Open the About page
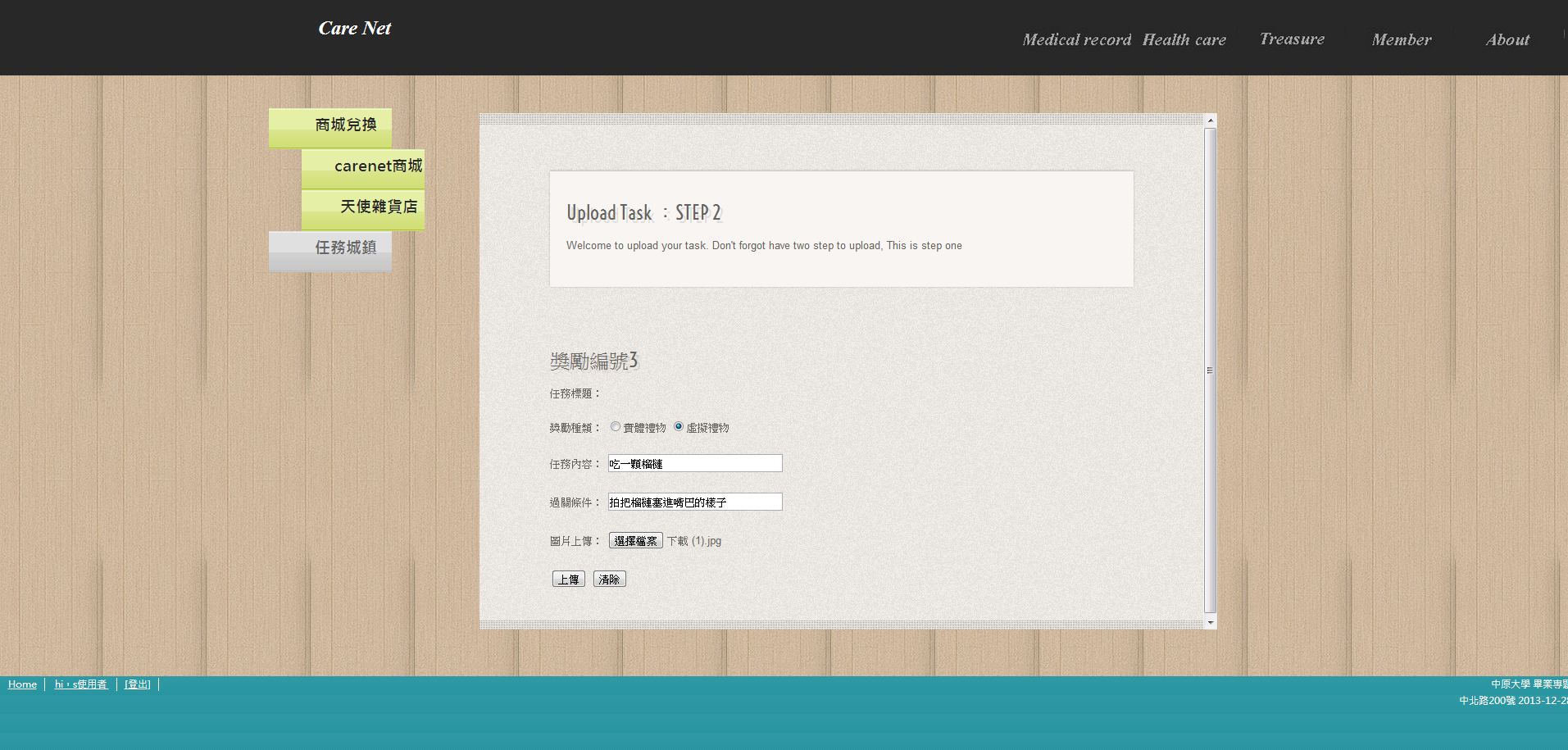Viewport: 1568px width, 750px height. click(x=1507, y=40)
